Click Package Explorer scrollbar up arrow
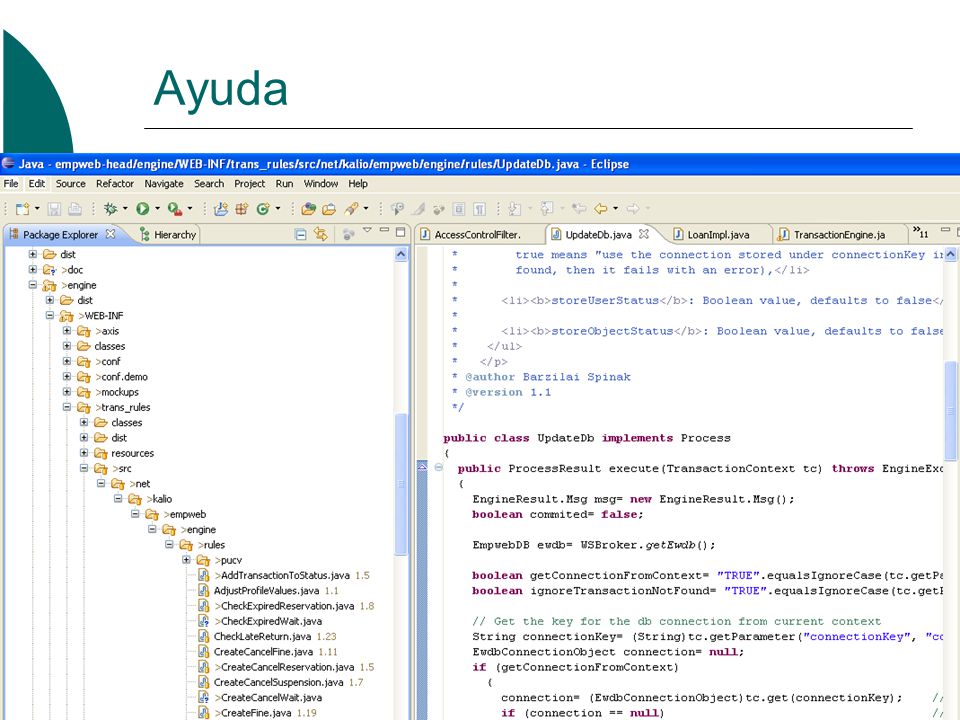 click(401, 254)
